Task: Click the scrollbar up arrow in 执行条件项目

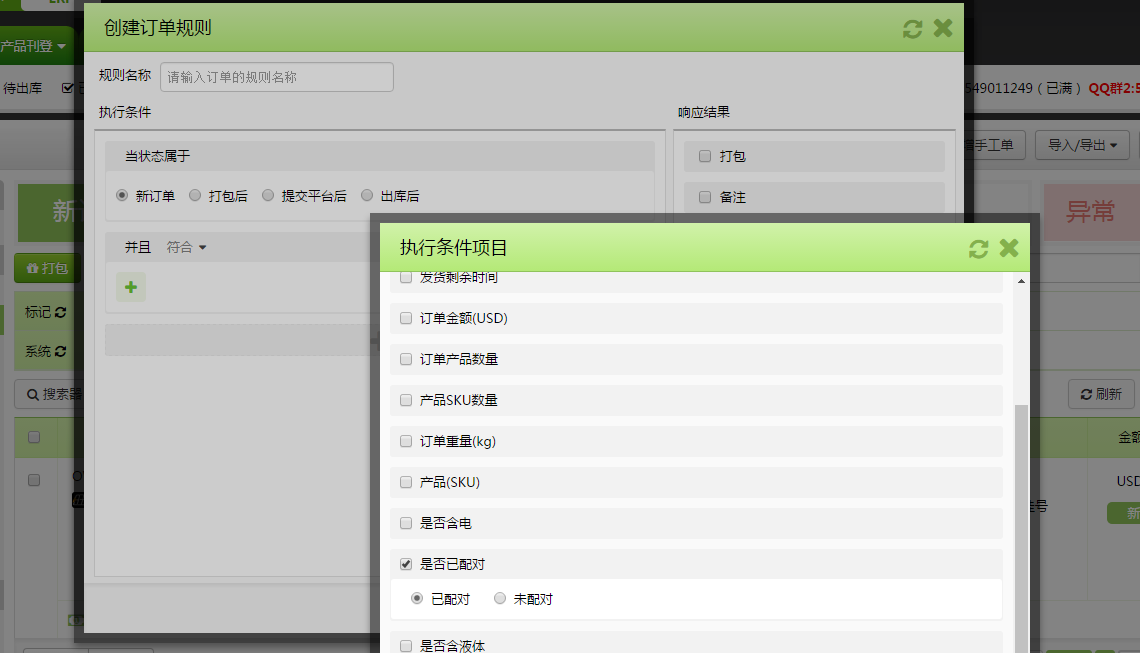Action: coord(1021,281)
